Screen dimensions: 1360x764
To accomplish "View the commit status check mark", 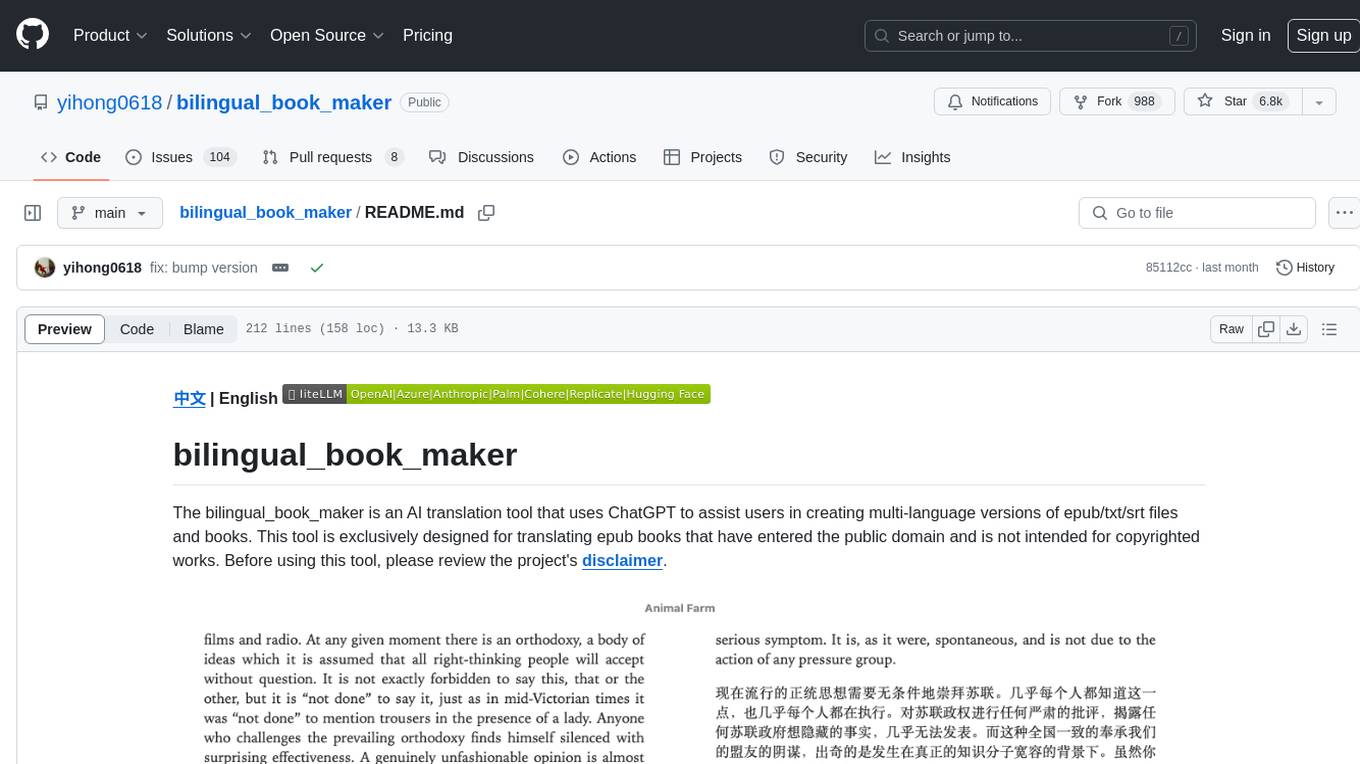I will (x=317, y=268).
